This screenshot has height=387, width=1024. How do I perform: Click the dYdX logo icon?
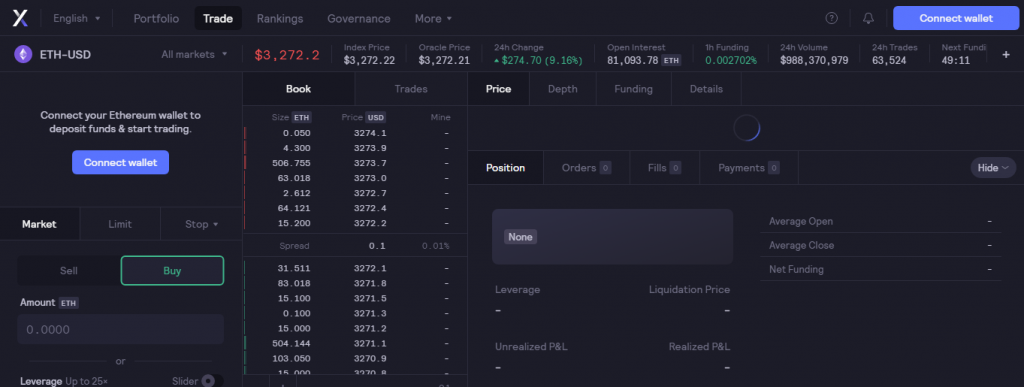pyautogui.click(x=20, y=18)
